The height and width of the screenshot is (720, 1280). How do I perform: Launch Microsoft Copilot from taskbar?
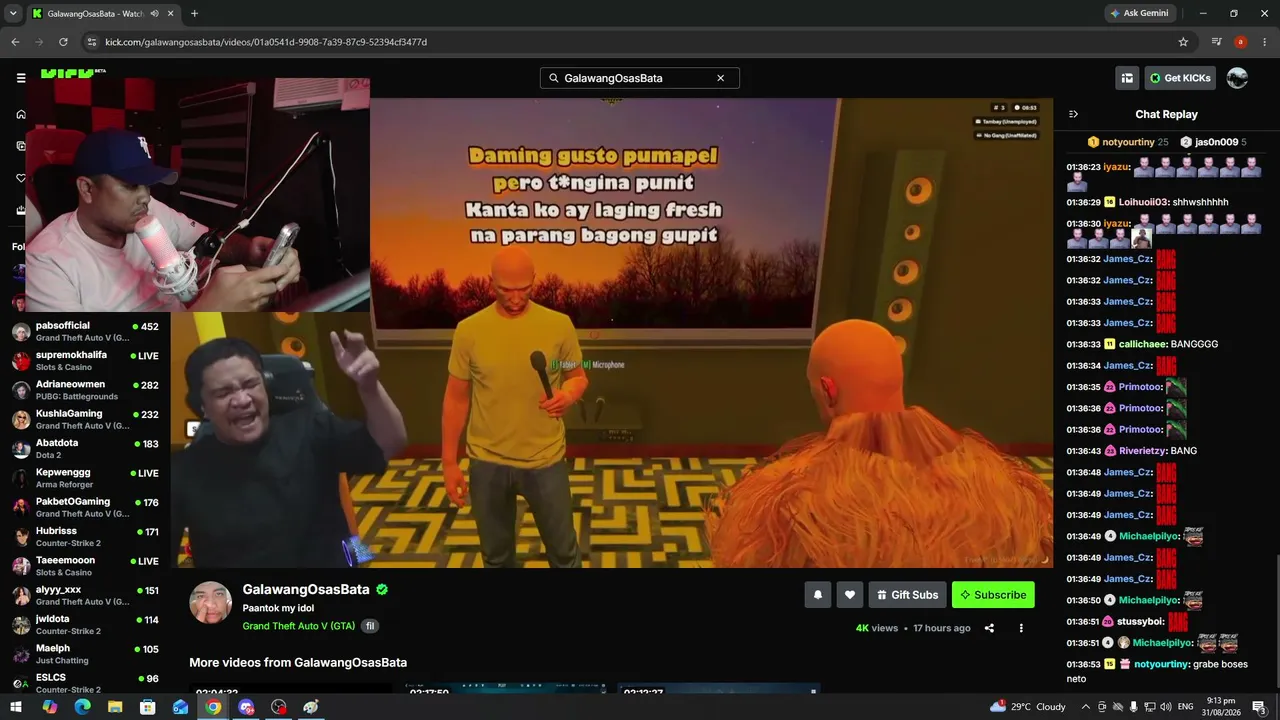(50, 707)
